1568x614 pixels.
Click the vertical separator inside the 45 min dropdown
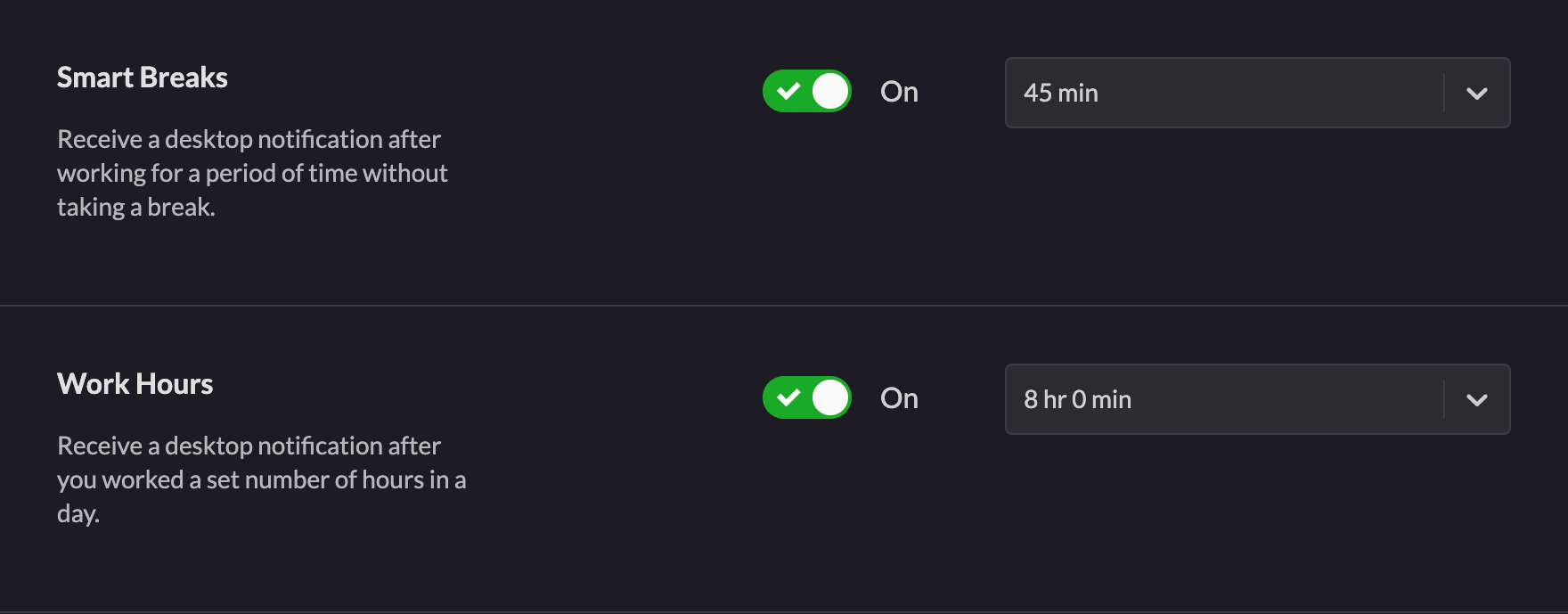(1444, 93)
